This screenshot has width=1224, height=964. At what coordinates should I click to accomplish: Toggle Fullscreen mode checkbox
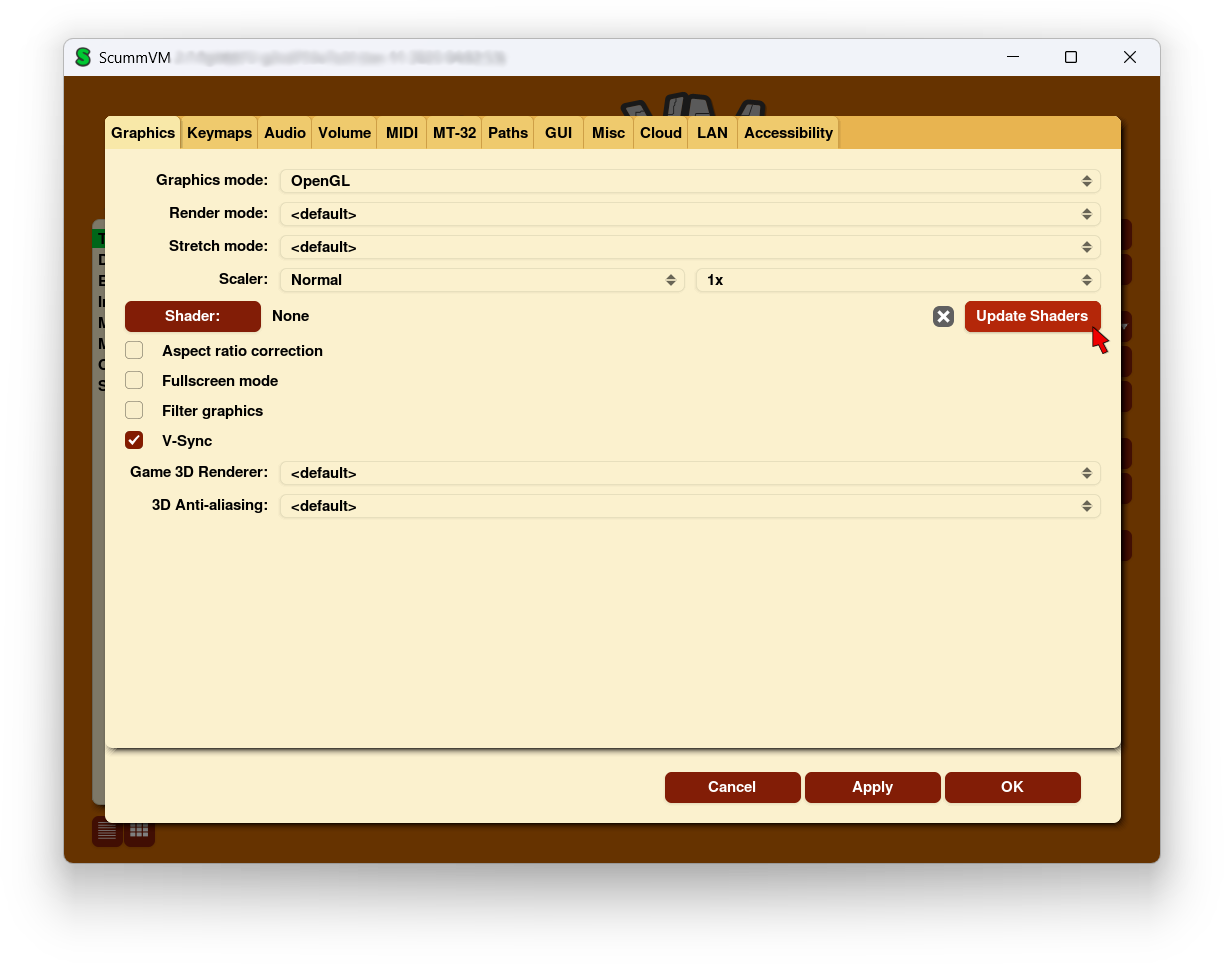[134, 381]
